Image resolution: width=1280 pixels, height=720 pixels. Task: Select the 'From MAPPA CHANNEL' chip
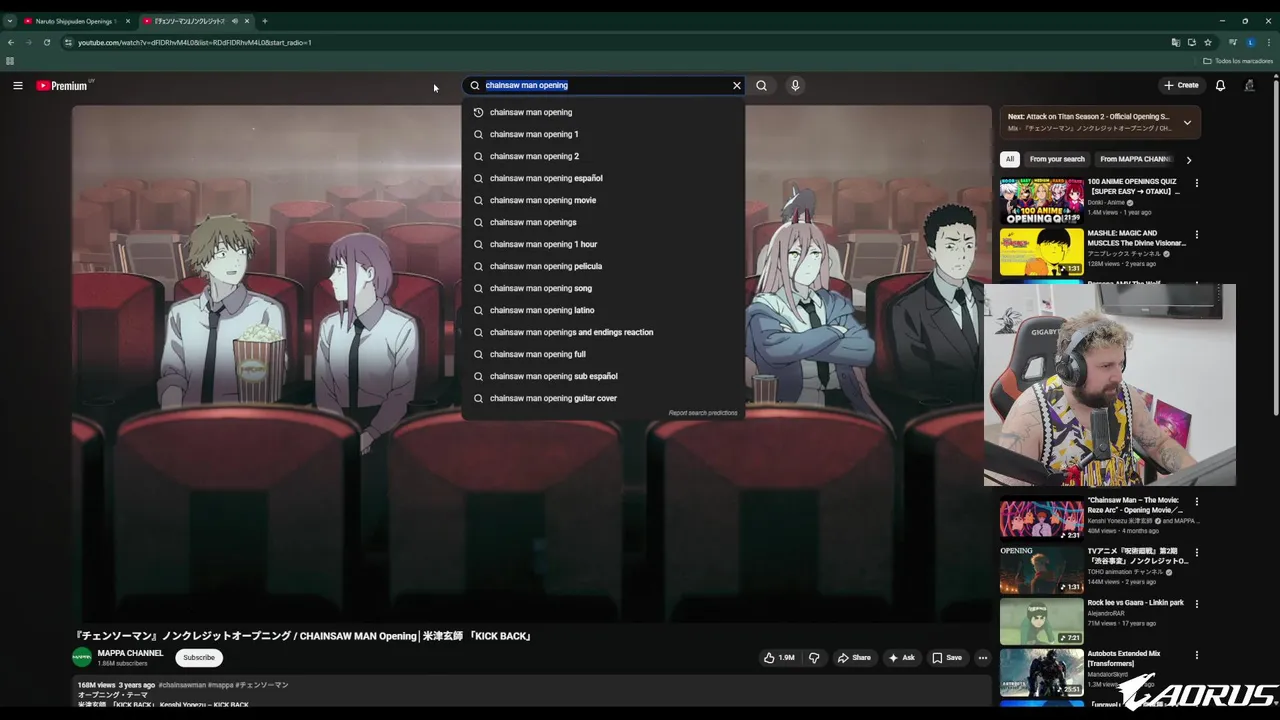1135,159
